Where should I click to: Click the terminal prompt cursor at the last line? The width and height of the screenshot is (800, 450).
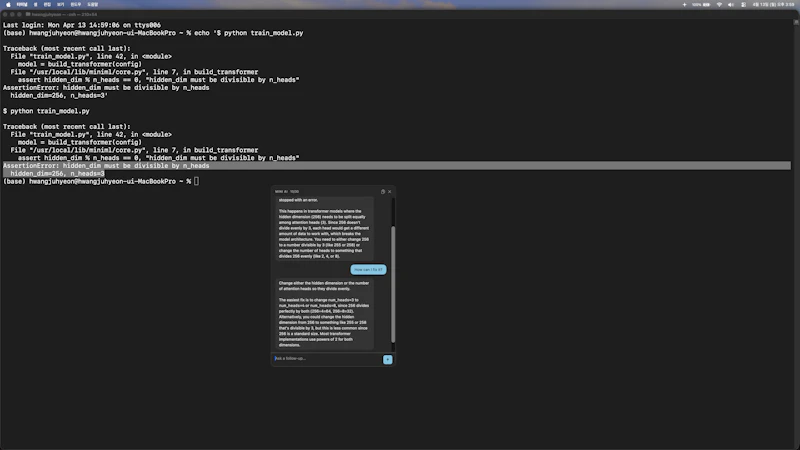[196, 181]
